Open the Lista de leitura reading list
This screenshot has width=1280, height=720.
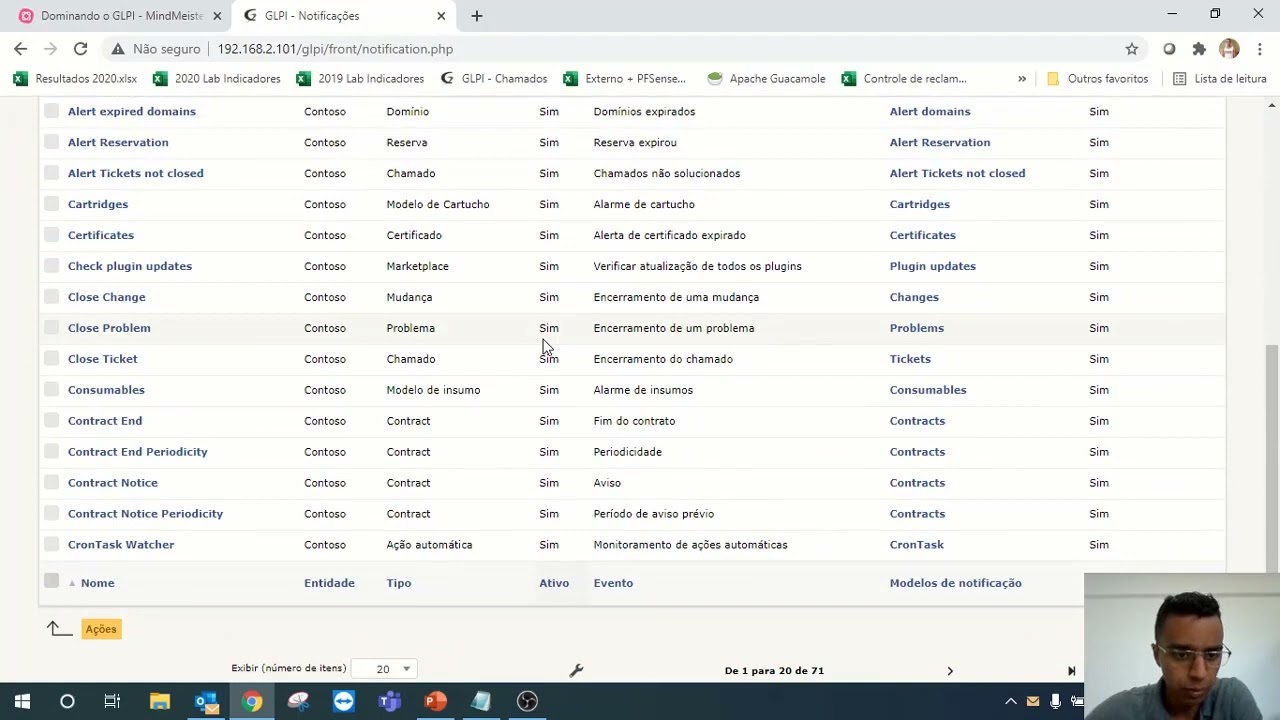coord(1219,79)
